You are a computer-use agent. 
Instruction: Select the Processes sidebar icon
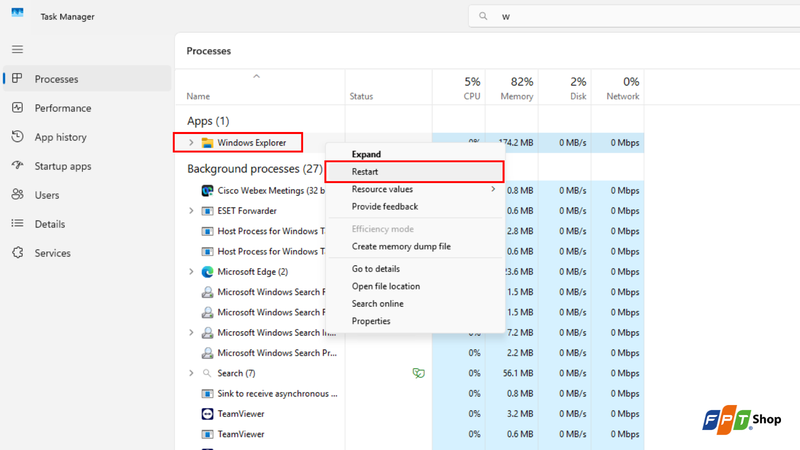[17, 78]
